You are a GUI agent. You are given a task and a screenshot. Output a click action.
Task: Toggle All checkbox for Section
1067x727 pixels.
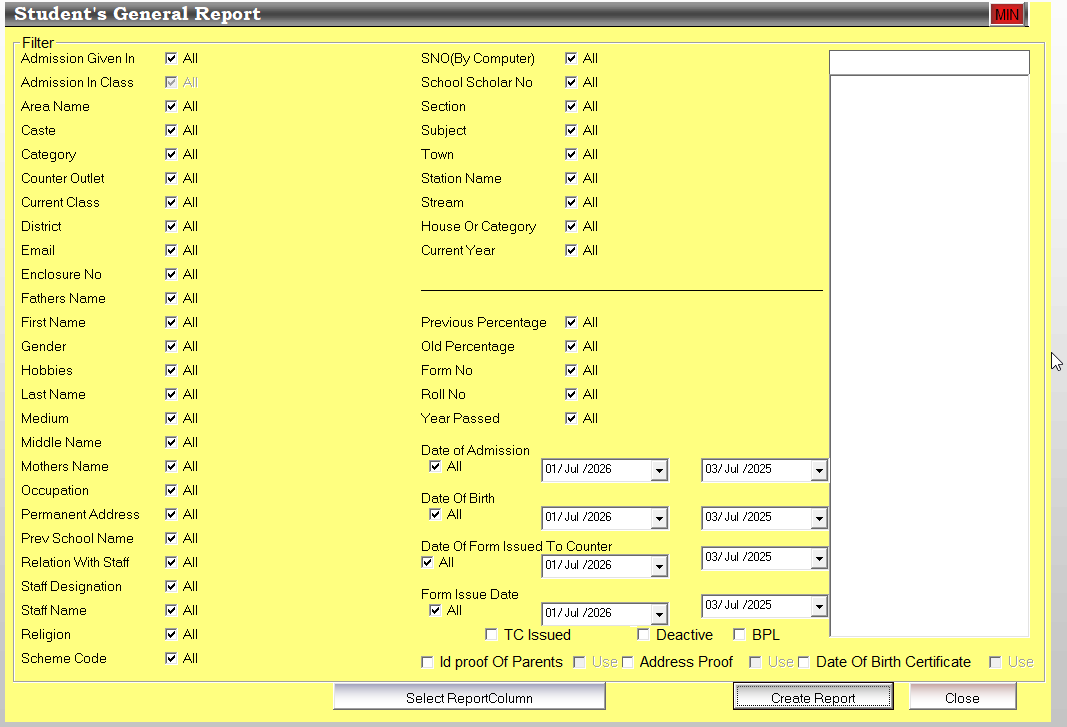coord(571,106)
